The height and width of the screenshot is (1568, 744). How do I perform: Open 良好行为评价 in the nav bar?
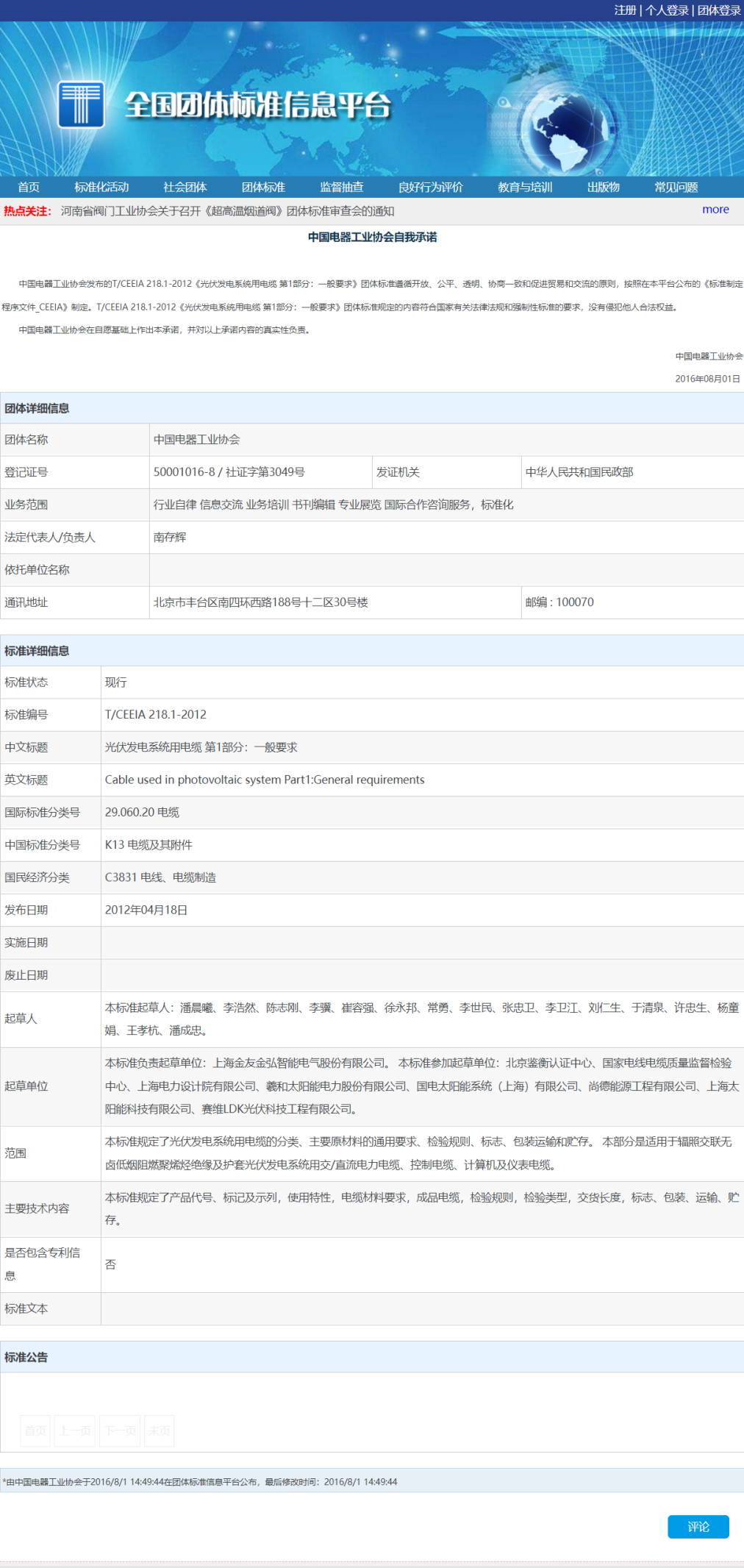pyautogui.click(x=431, y=188)
